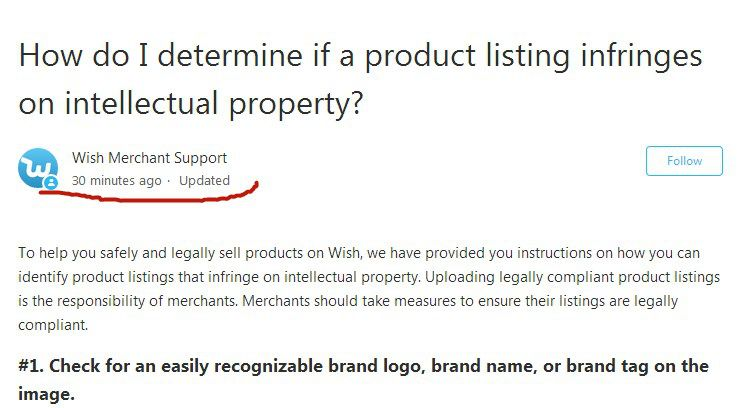The image size is (737, 408).
Task: Open the Wish Merchant Support author profile
Action: [x=149, y=158]
